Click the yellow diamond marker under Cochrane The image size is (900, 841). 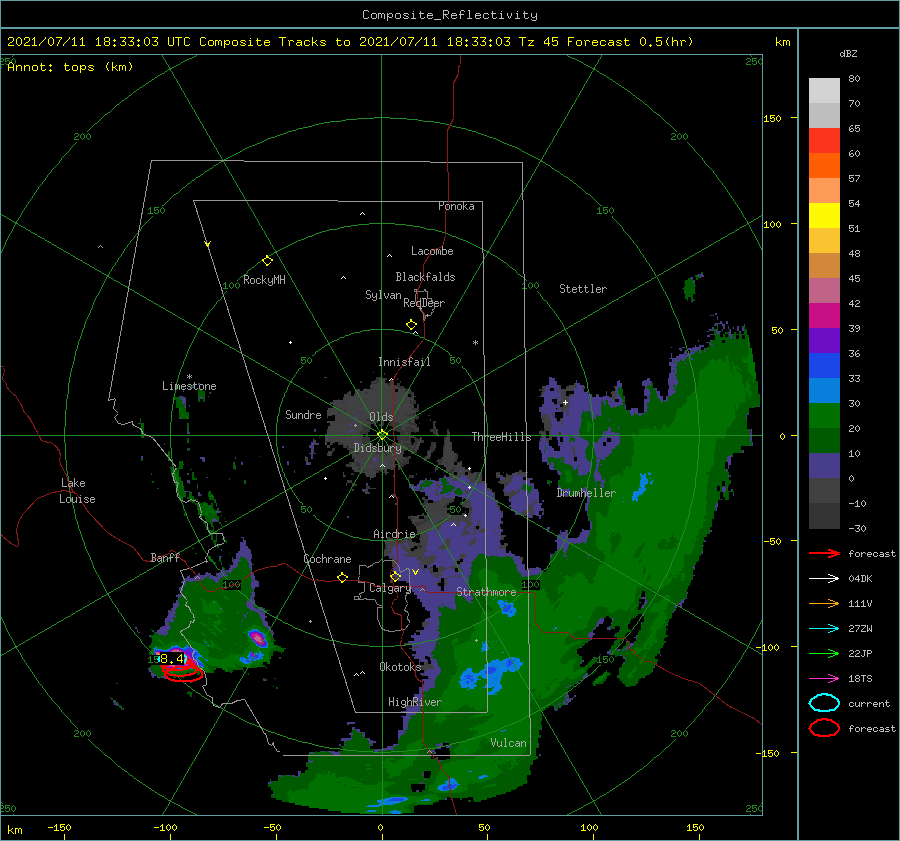342,578
